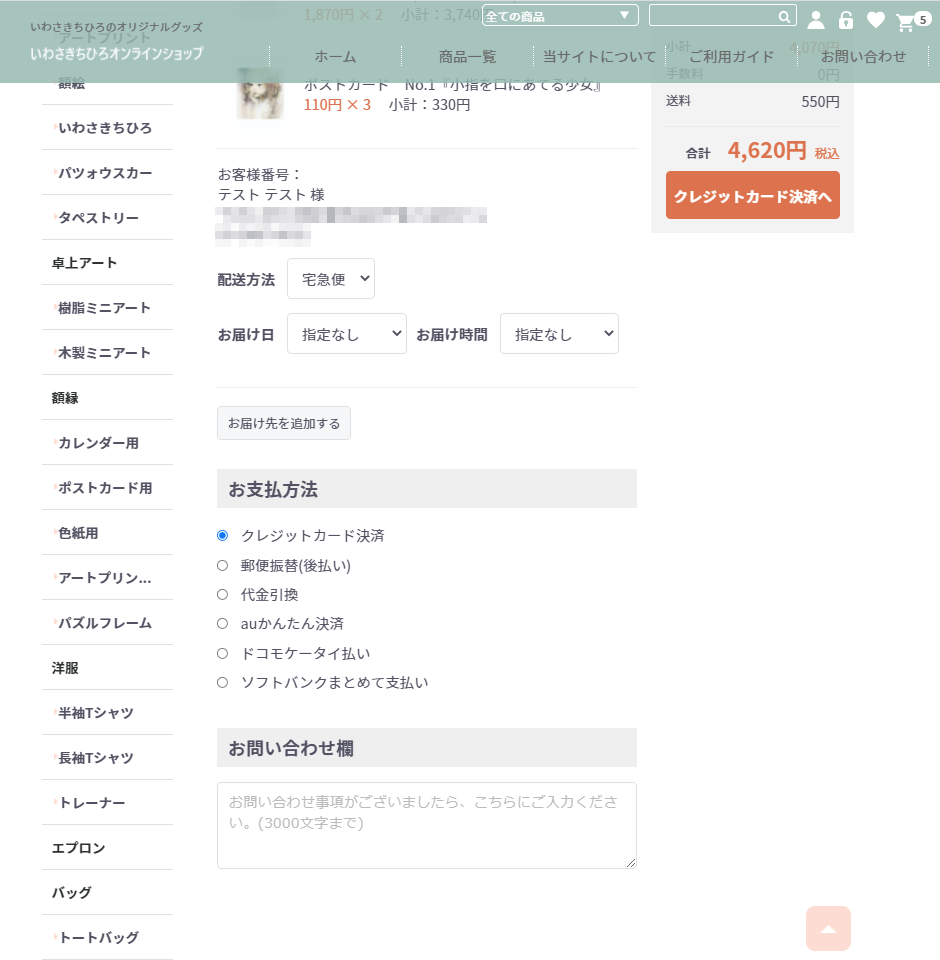Open sidebar category ポストカード用
The image size is (940, 960).
[107, 487]
